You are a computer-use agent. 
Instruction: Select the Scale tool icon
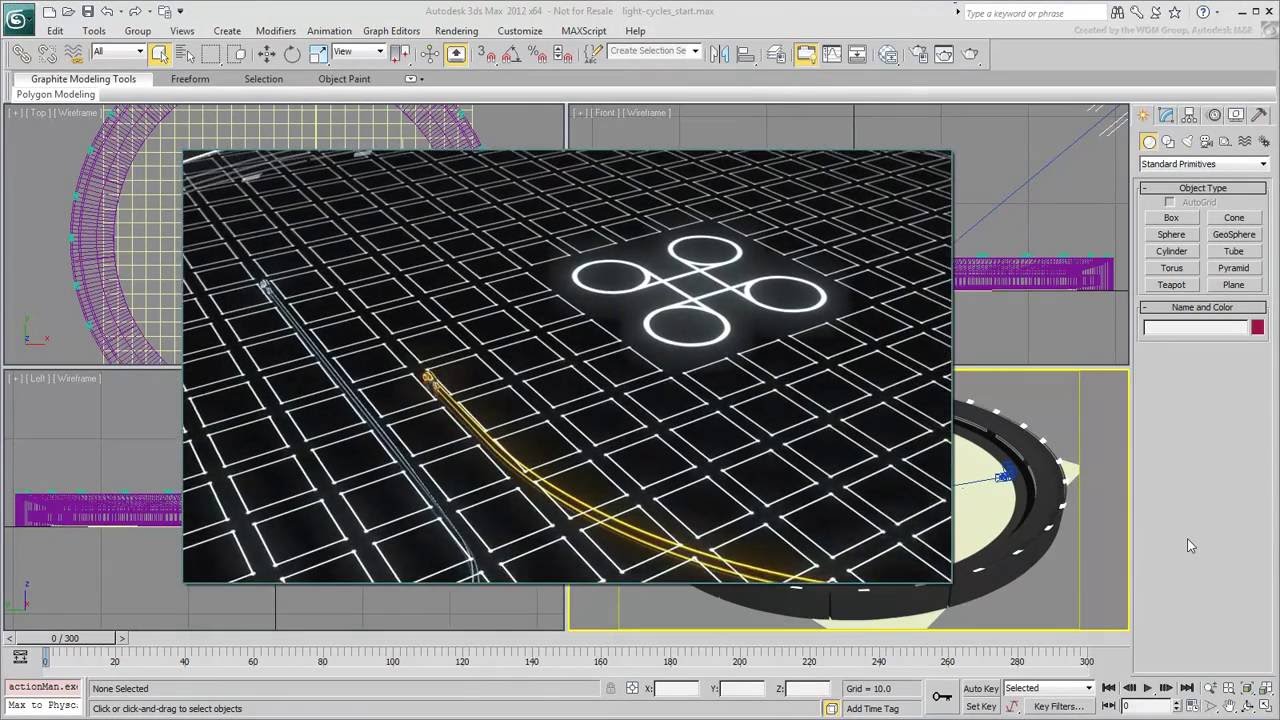coord(318,54)
